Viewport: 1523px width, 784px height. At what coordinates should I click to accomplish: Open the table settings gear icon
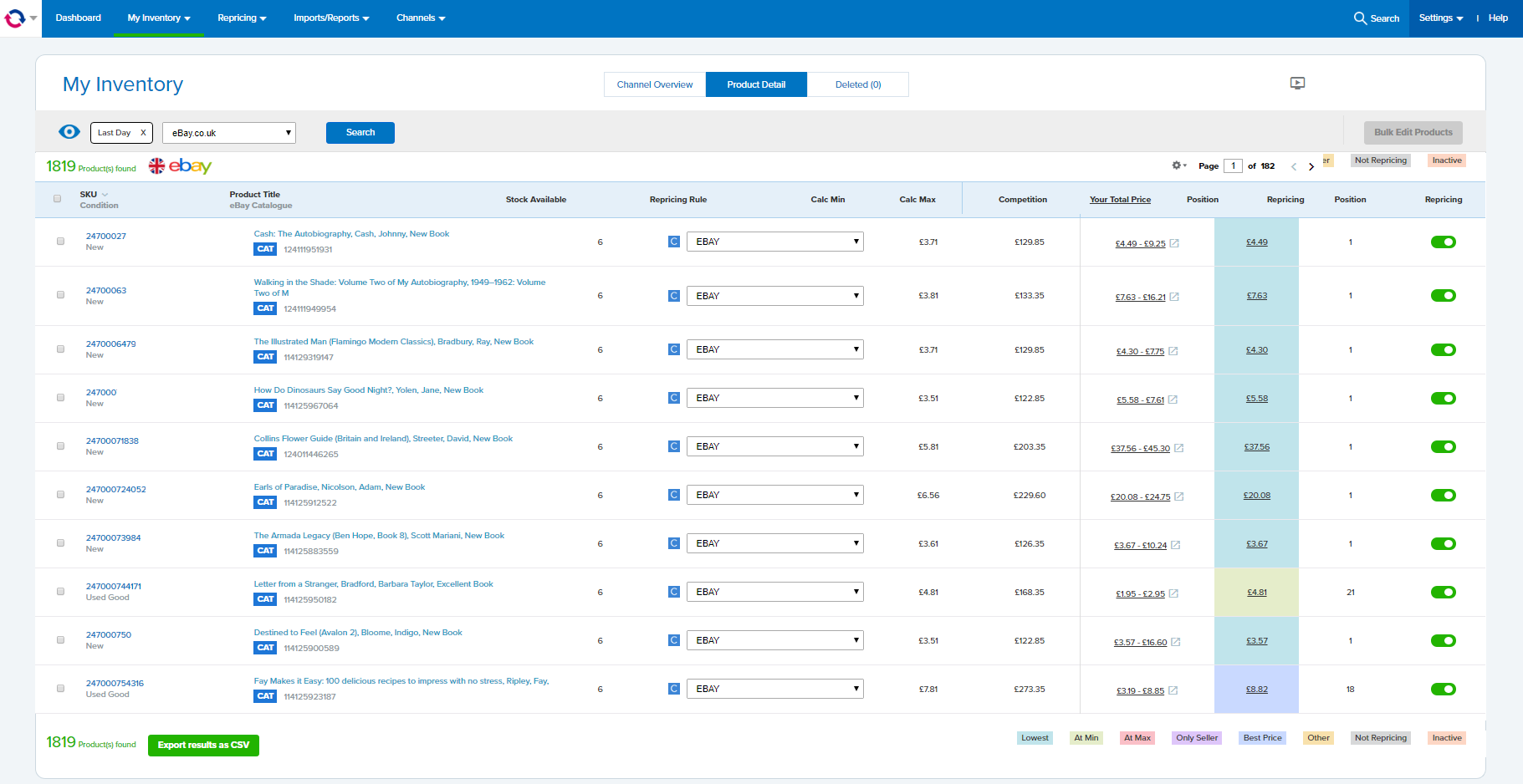tap(1178, 165)
